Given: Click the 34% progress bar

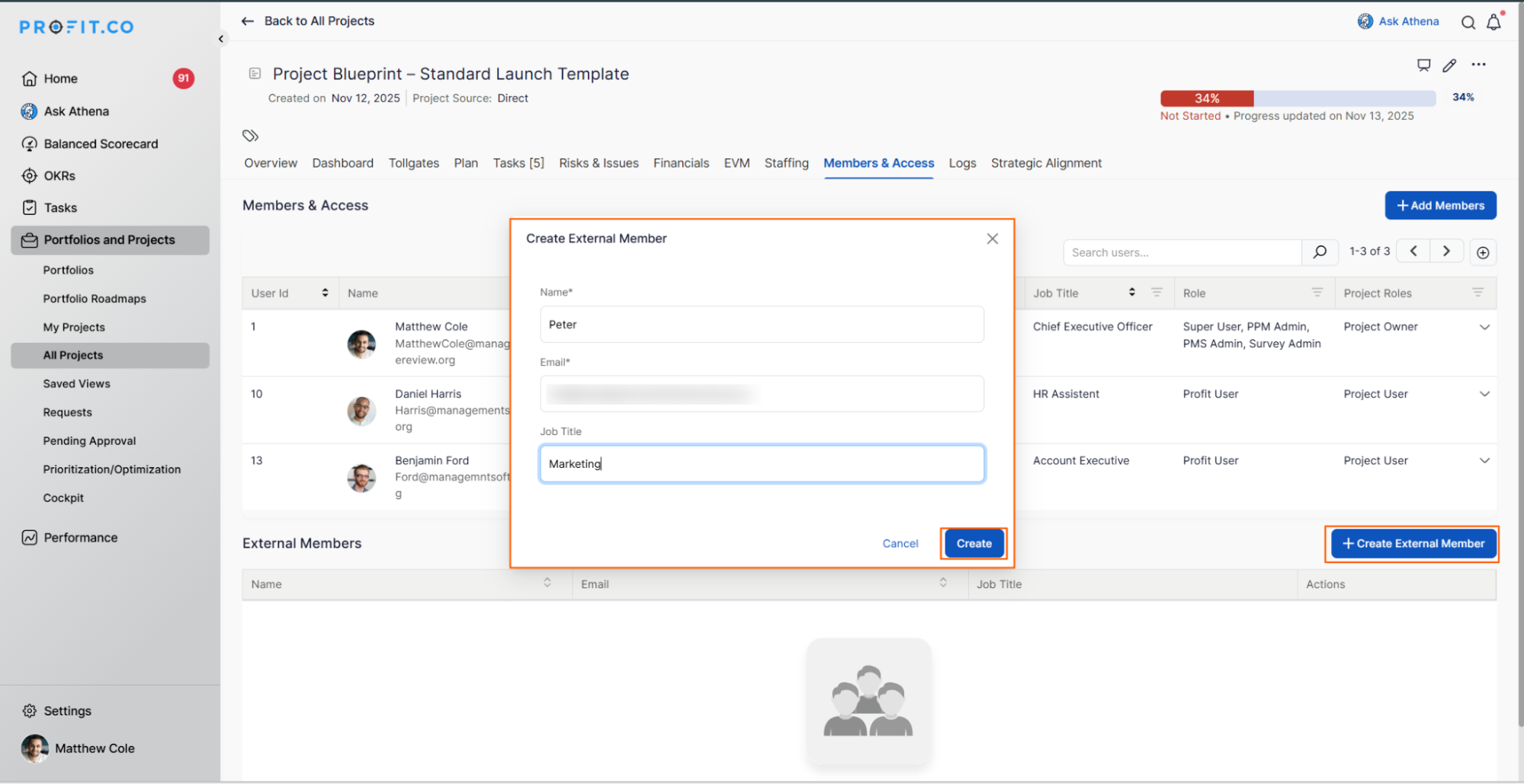Looking at the screenshot, I should 1297,98.
